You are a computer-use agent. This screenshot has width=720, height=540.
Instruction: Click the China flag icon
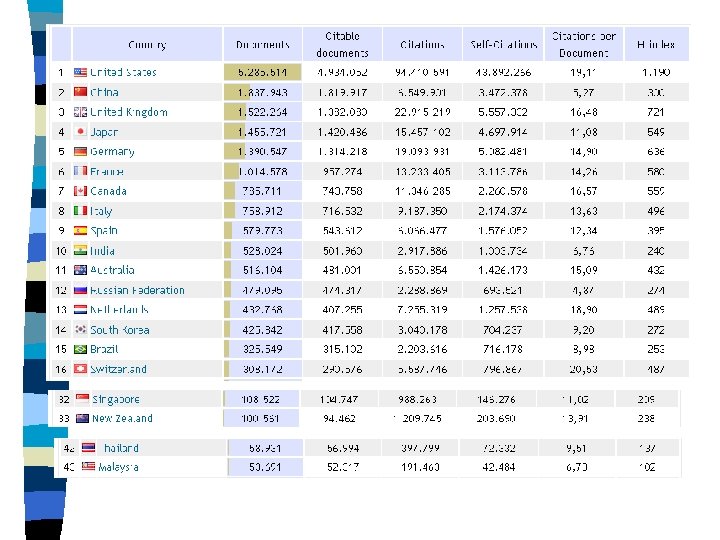click(80, 92)
